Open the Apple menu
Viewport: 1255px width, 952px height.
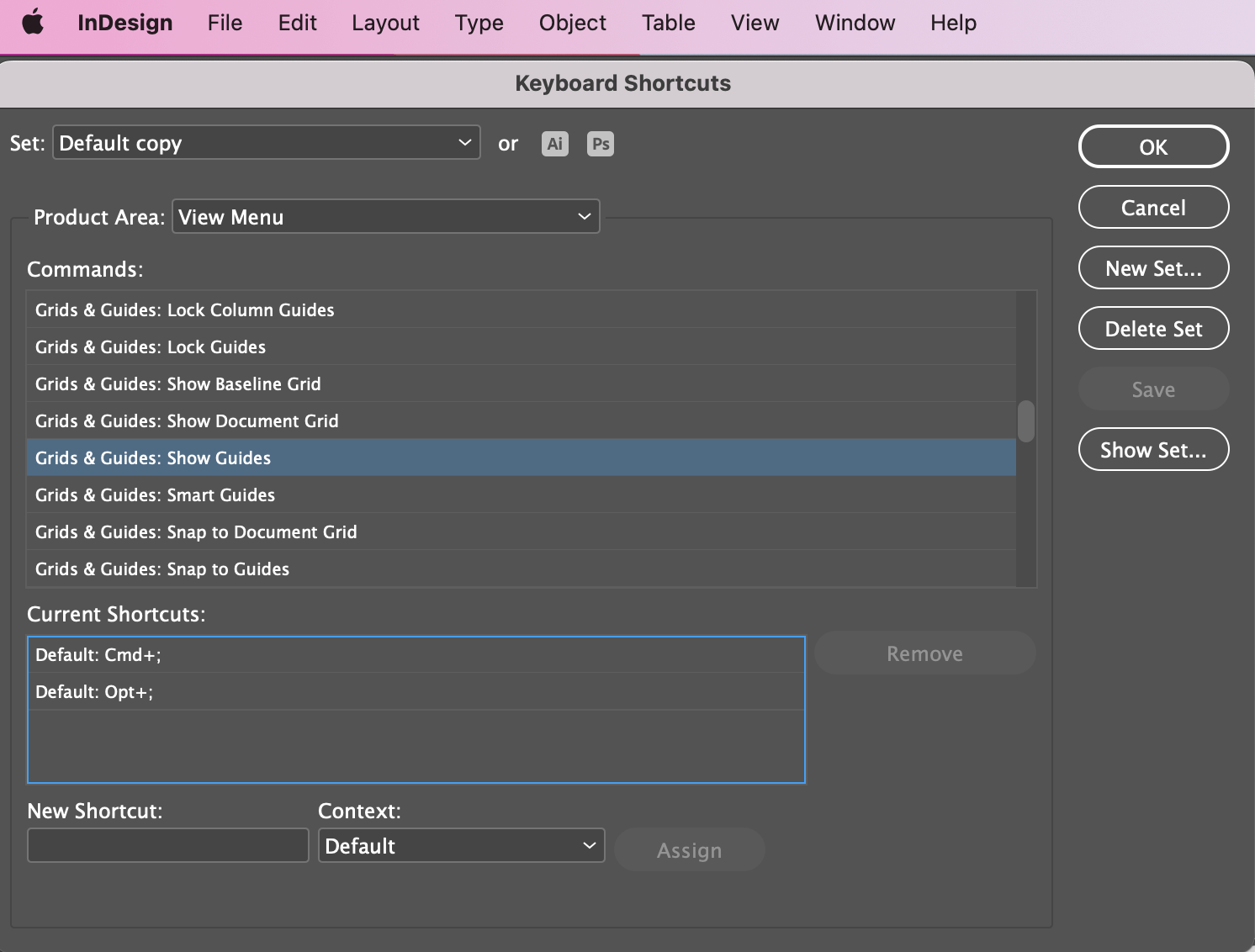(32, 23)
